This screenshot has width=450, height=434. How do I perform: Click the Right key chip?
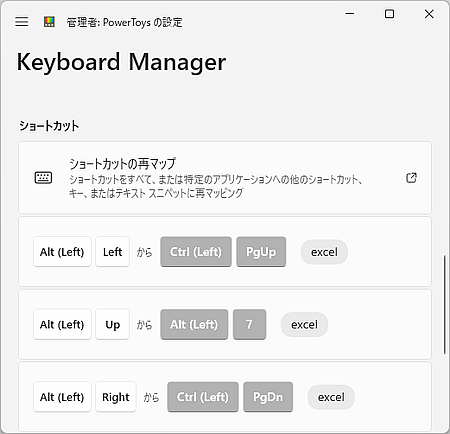pyautogui.click(x=116, y=397)
